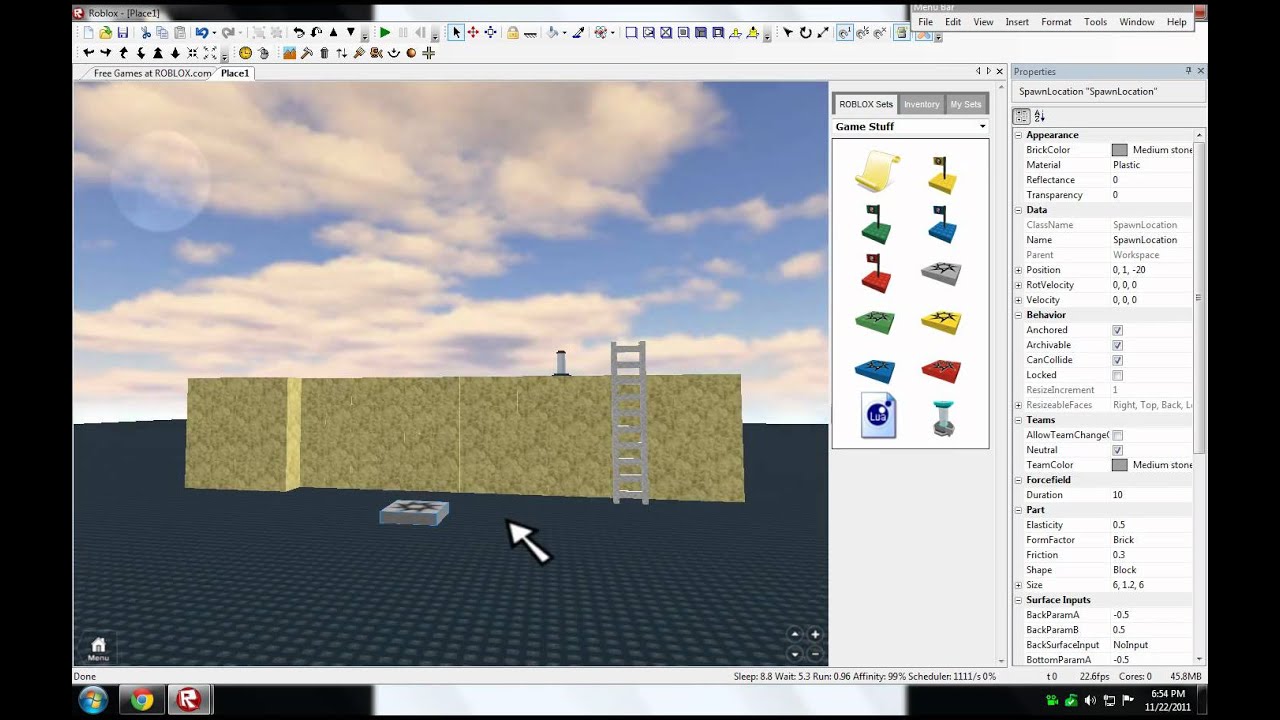Click the terrain landscape icon
The width and height of the screenshot is (1280, 720).
[289, 53]
